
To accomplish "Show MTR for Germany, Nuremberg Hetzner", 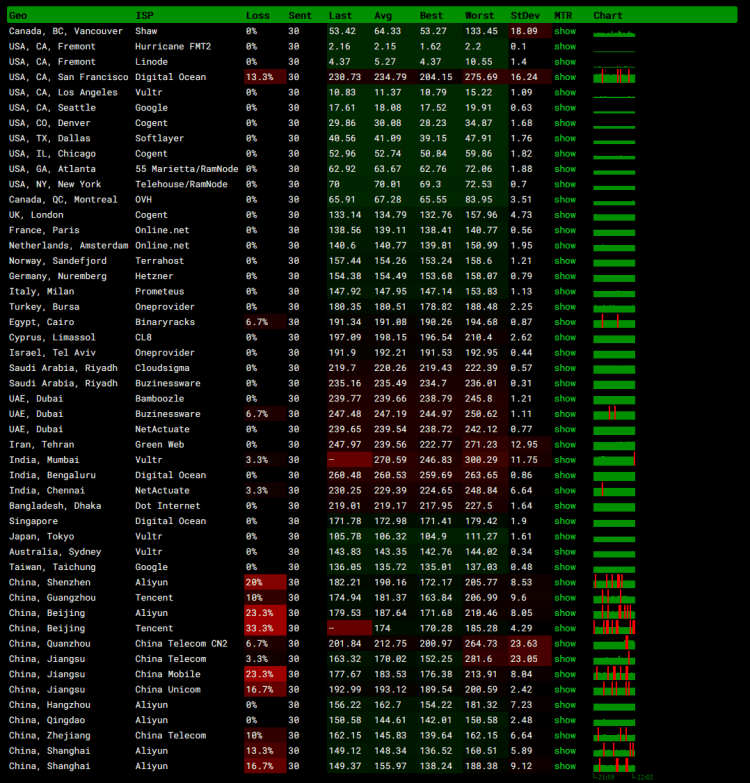I will coord(565,276).
